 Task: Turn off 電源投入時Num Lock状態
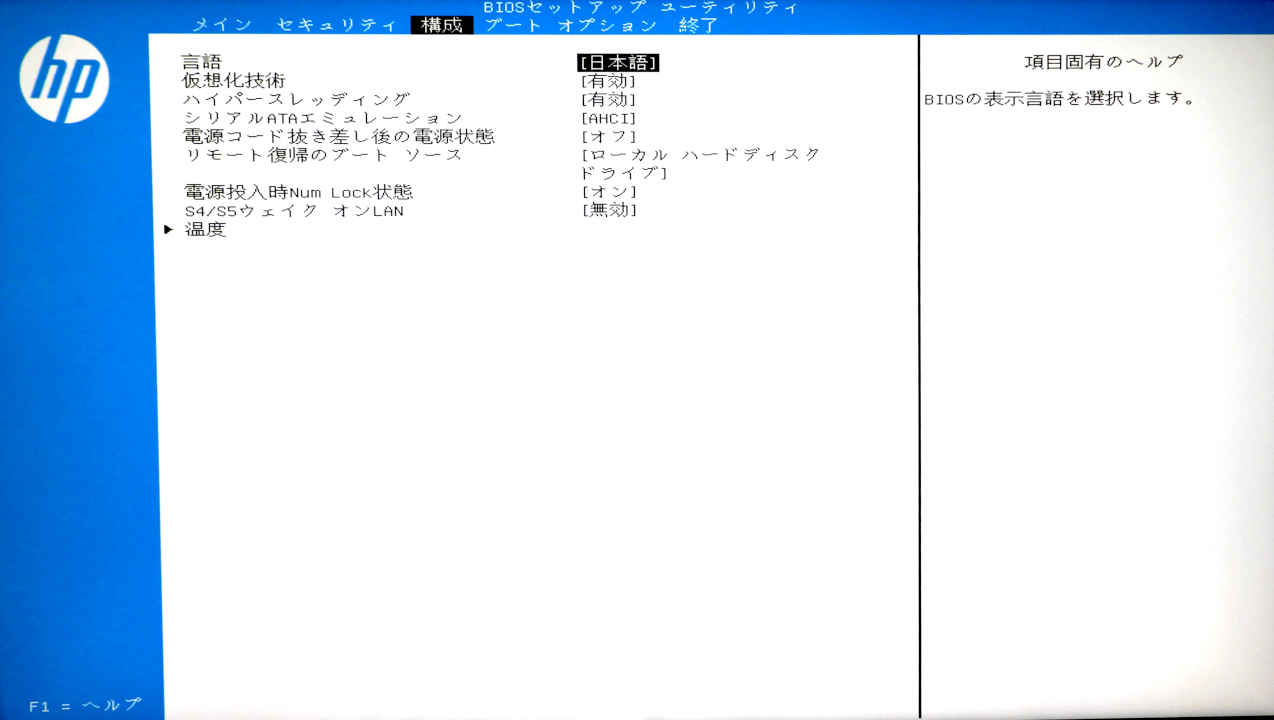tap(612, 190)
